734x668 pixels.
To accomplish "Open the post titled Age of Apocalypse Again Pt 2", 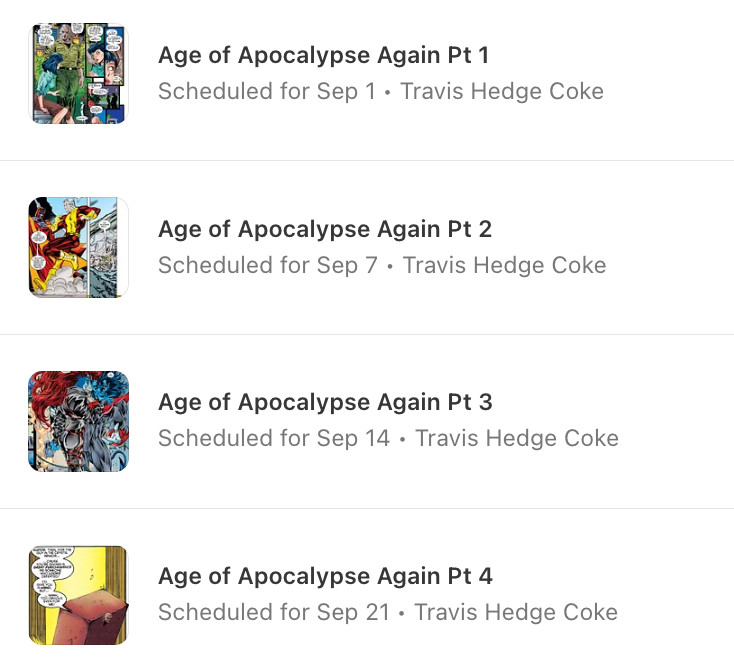I will click(x=325, y=229).
